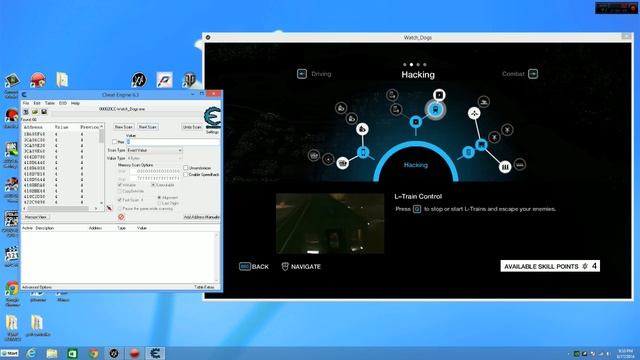Open Internet Explorer from the taskbar
This screenshot has width=640, height=360.
pyautogui.click(x=31, y=353)
